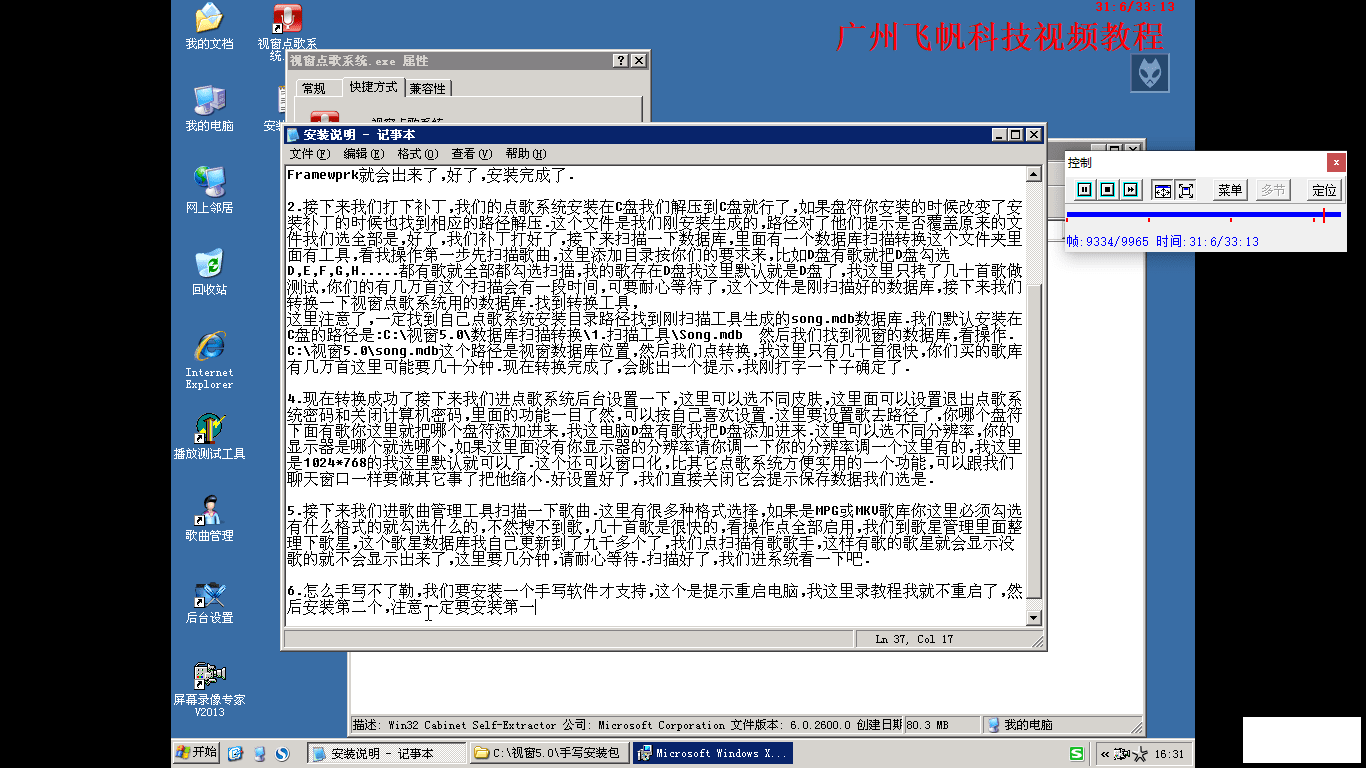This screenshot has height=768, width=1366.
Task: Select 屏幕录像专家 V2013 desktop icon
Action: point(209,688)
